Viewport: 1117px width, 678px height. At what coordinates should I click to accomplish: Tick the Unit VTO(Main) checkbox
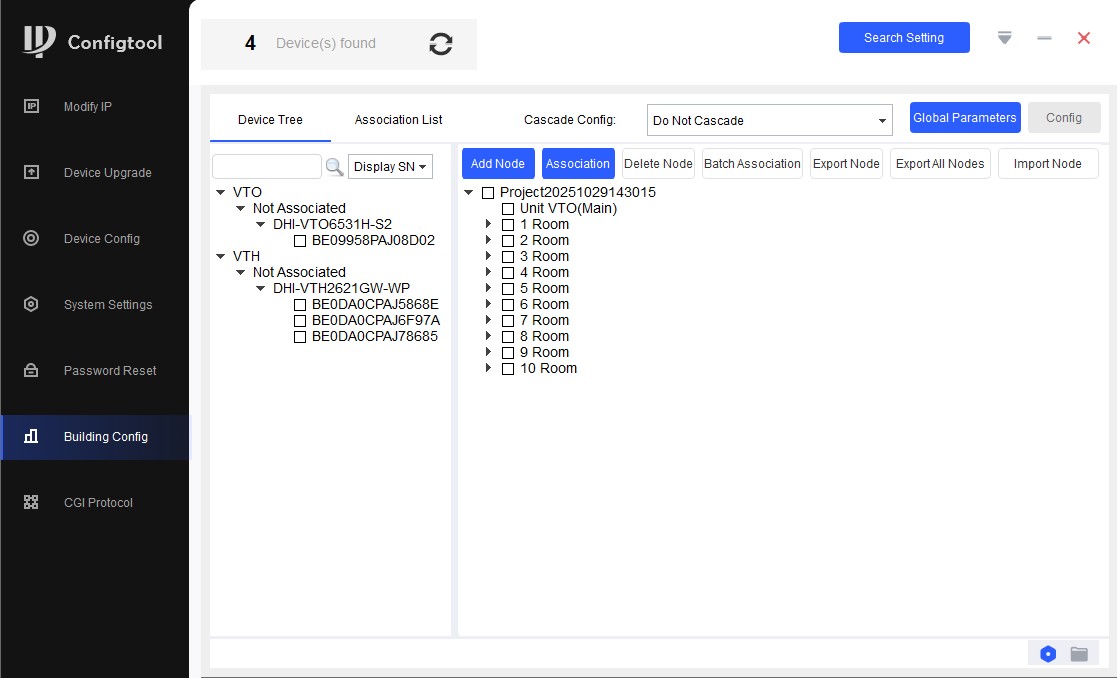click(x=508, y=209)
